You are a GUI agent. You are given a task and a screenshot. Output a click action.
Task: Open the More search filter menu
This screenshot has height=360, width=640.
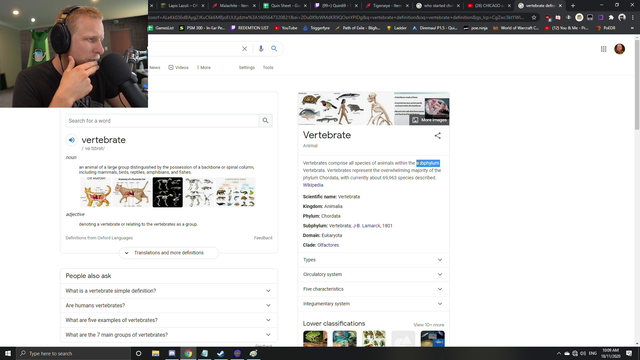204,68
